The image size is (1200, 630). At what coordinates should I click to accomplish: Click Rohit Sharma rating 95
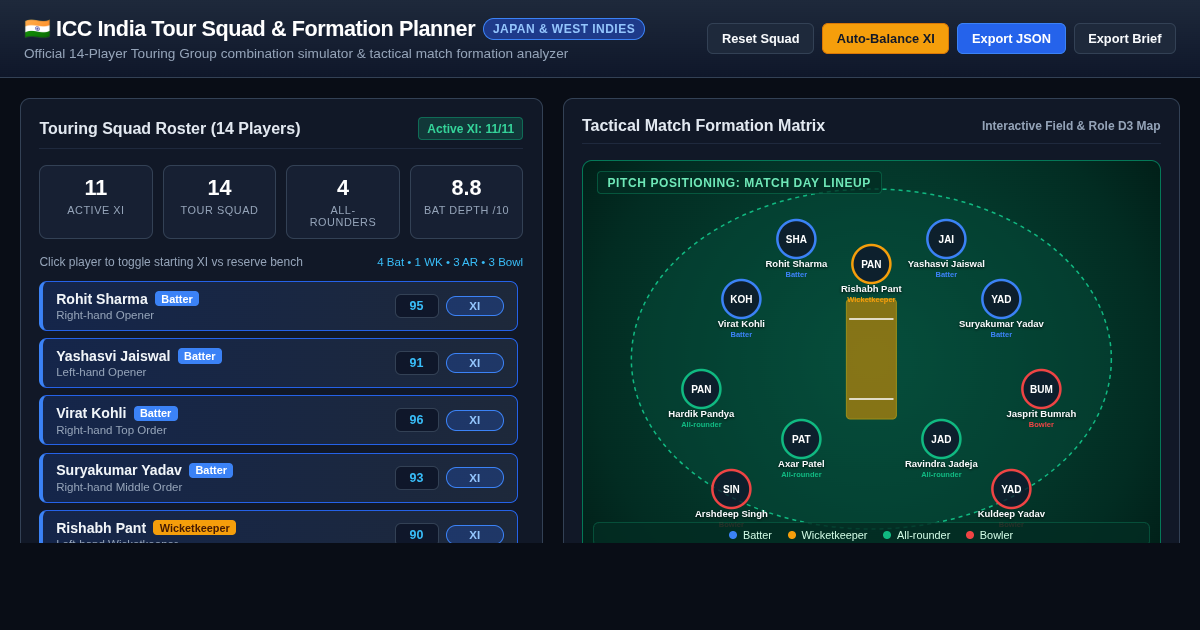pyautogui.click(x=416, y=306)
